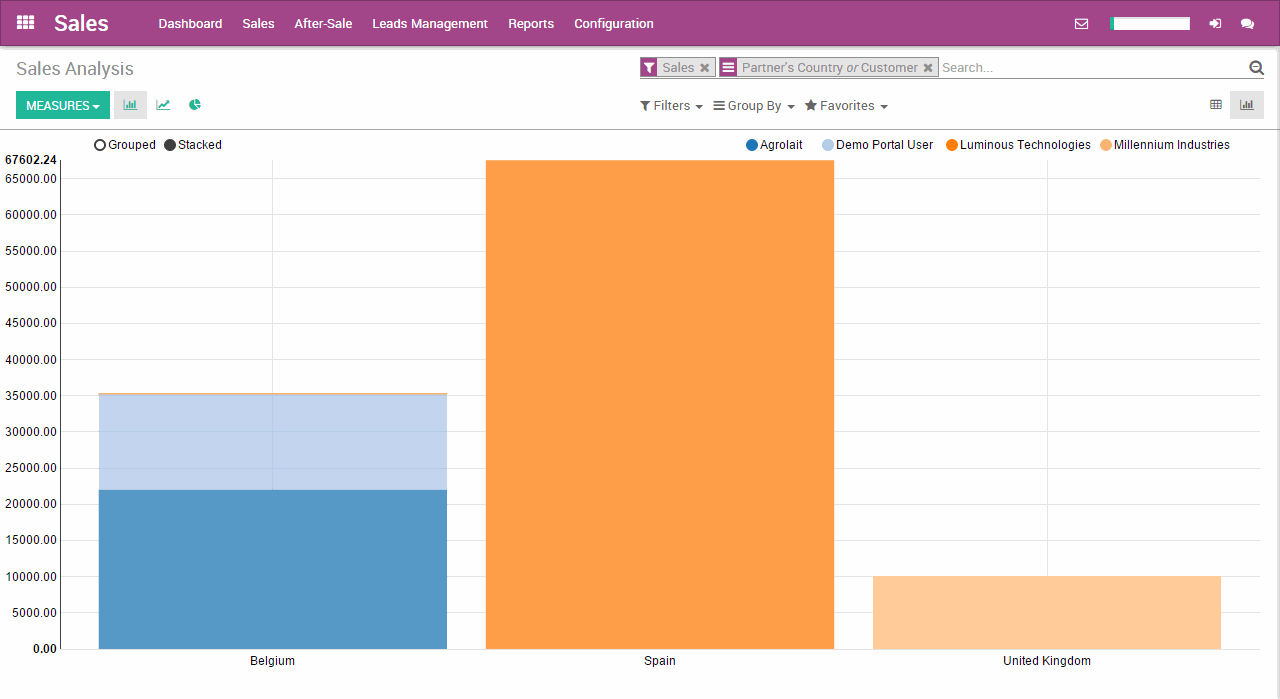Select the Stacked chart mode radio
1280x699 pixels.
point(171,145)
